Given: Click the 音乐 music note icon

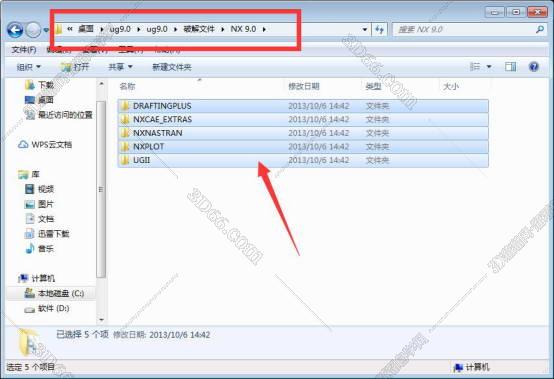Looking at the screenshot, I should (x=30, y=248).
